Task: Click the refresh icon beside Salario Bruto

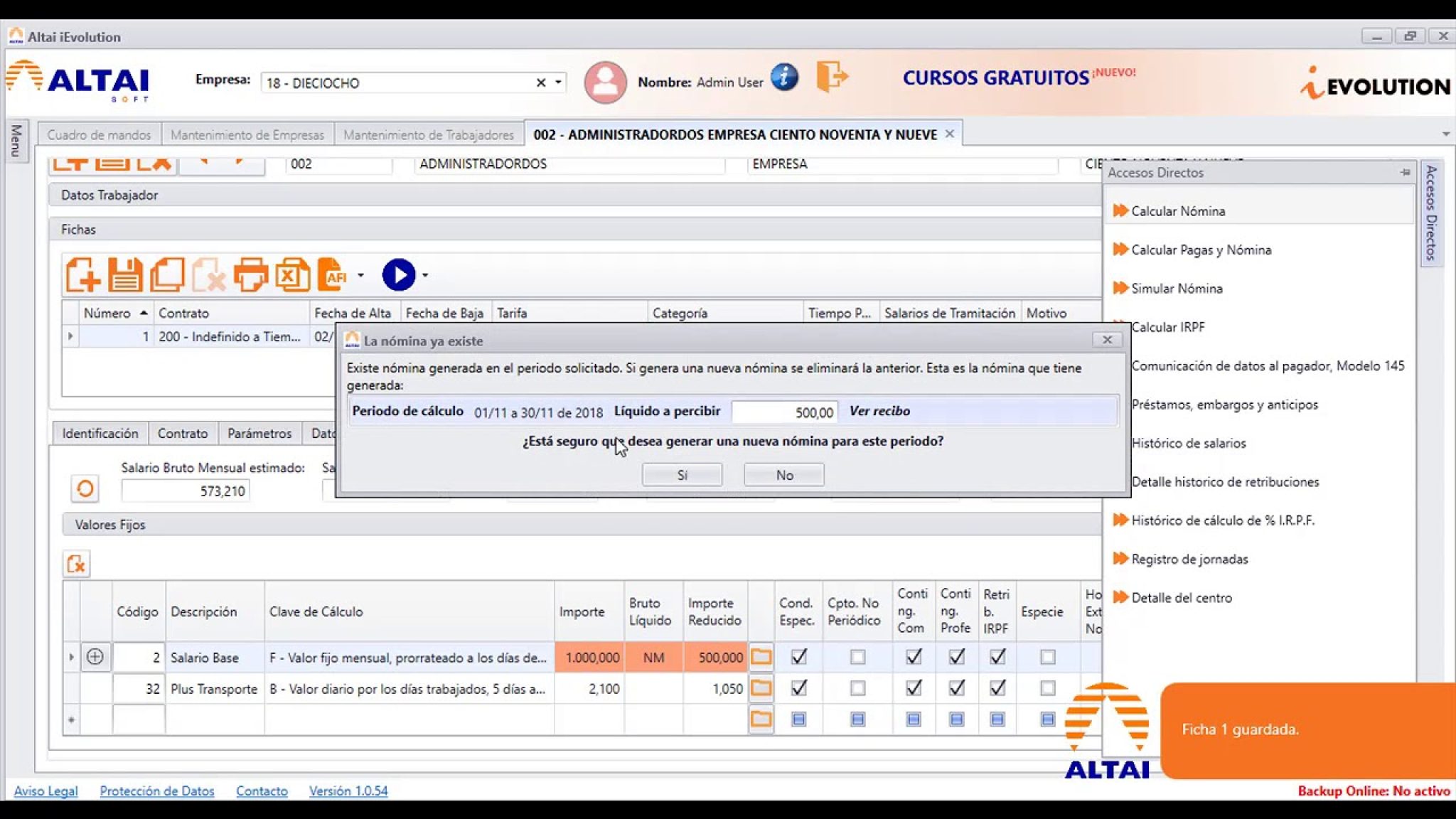Action: pyautogui.click(x=85, y=489)
